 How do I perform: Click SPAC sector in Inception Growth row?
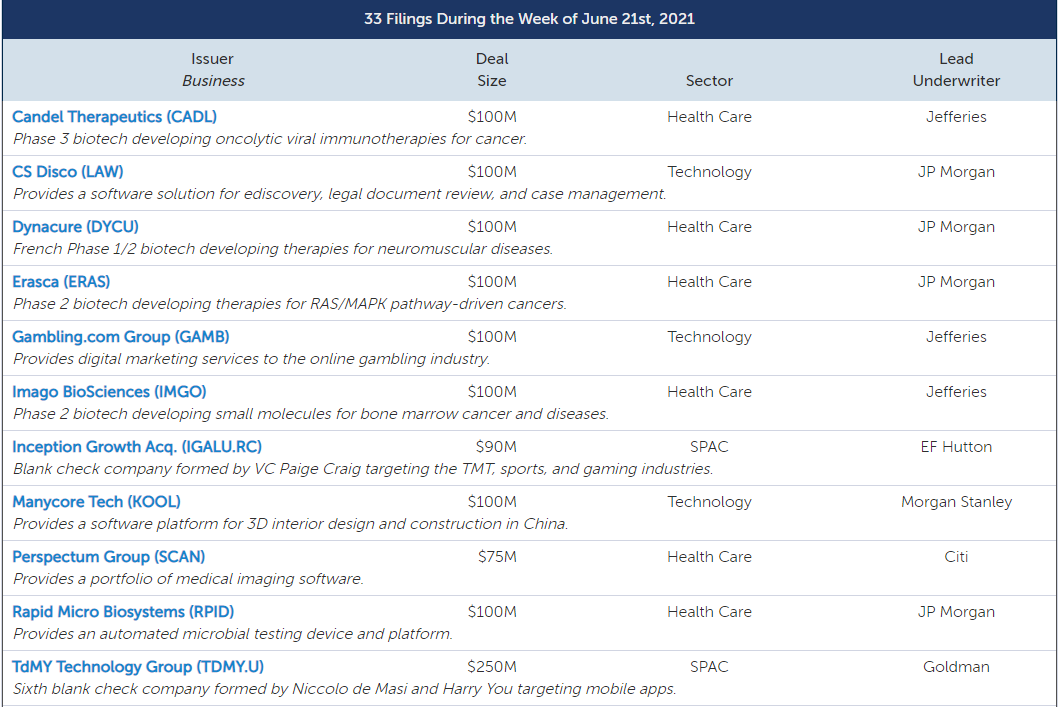(709, 447)
